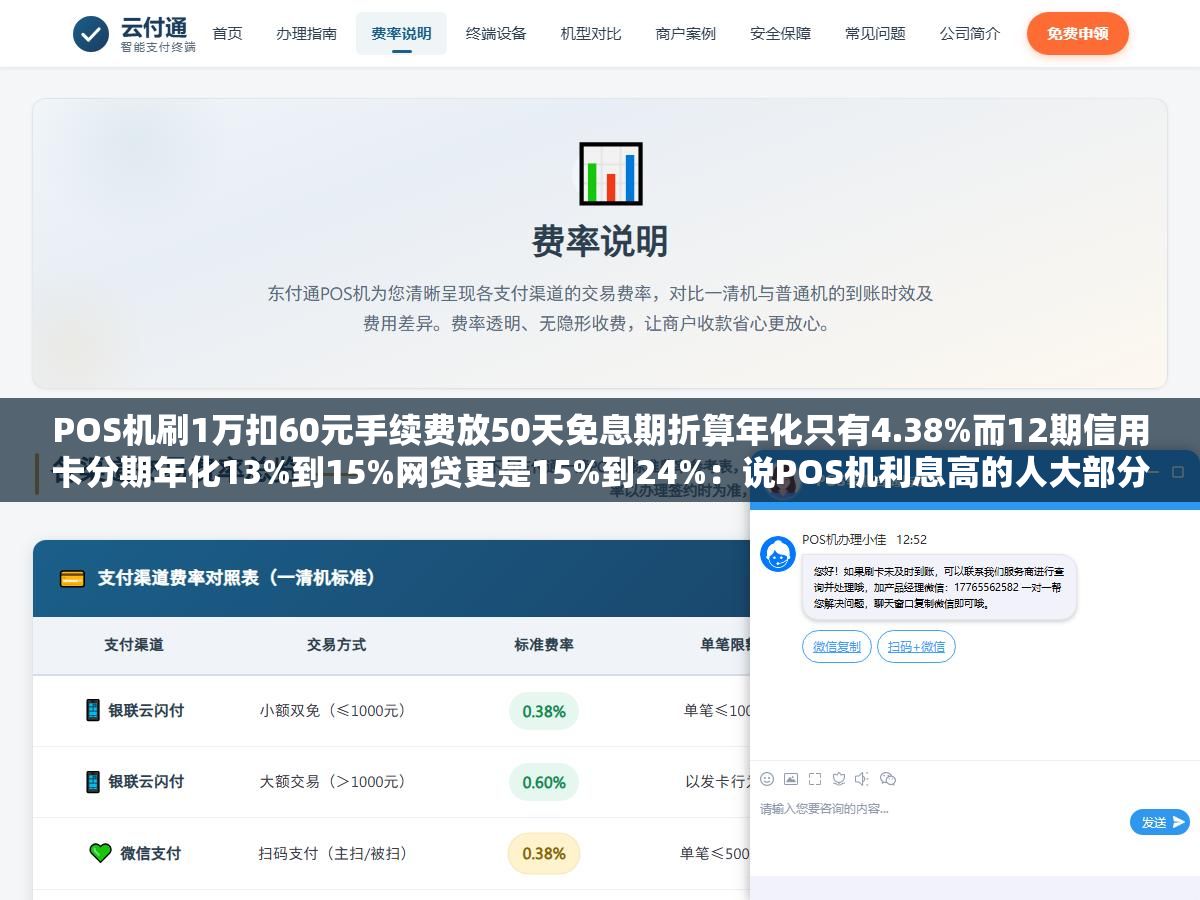Click the 交易方式 column header
This screenshot has width=1200, height=900.
(x=336, y=645)
